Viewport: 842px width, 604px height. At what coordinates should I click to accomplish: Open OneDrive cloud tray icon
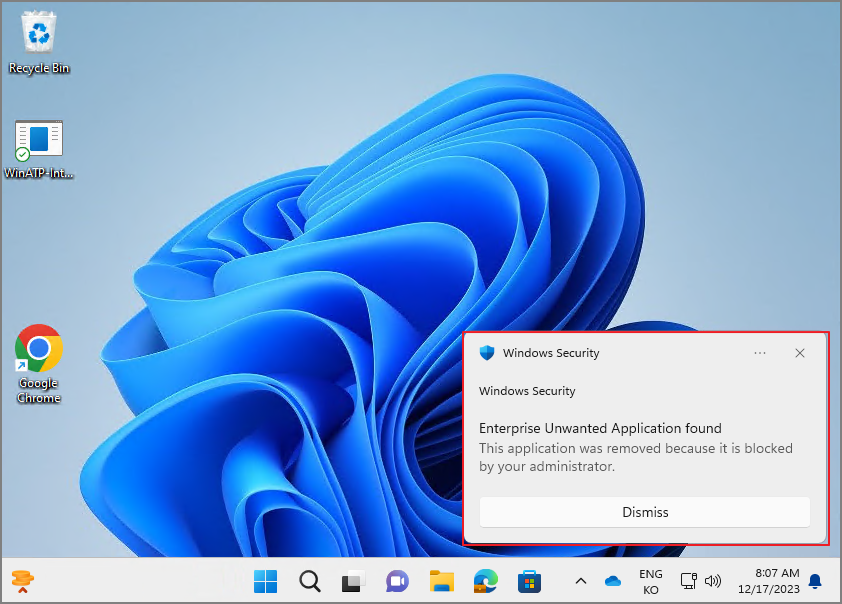tap(613, 581)
